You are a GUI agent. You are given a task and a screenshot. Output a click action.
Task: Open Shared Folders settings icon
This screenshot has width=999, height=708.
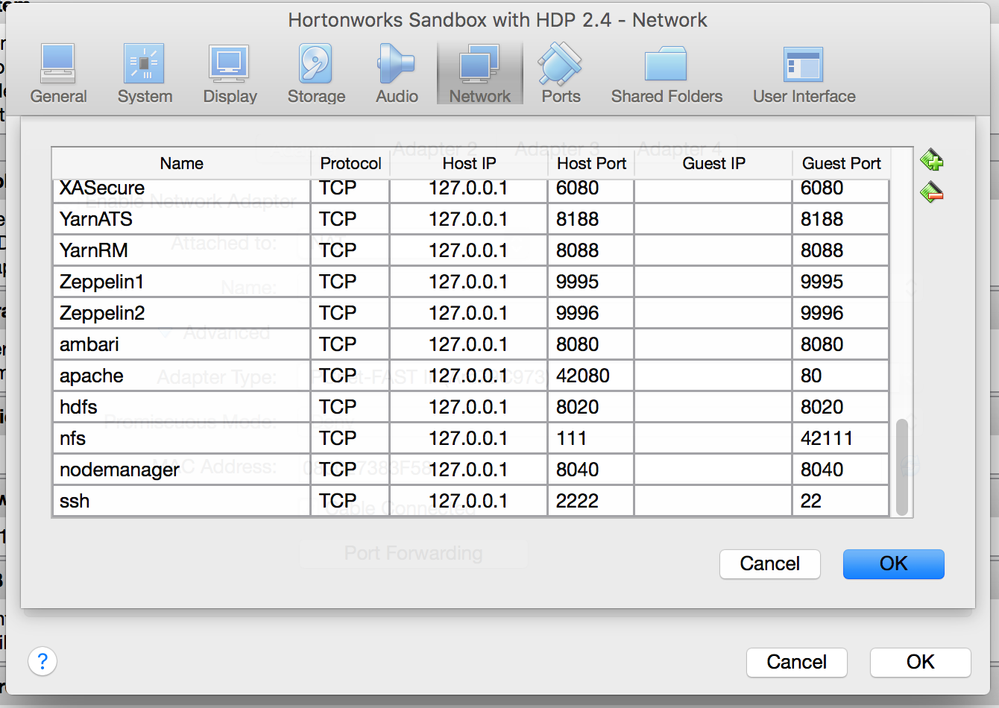pos(667,73)
